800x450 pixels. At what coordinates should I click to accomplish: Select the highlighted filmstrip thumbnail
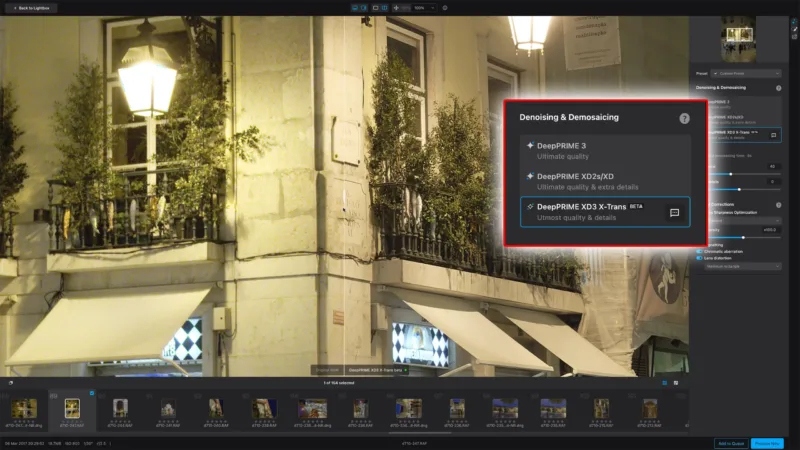coord(72,409)
